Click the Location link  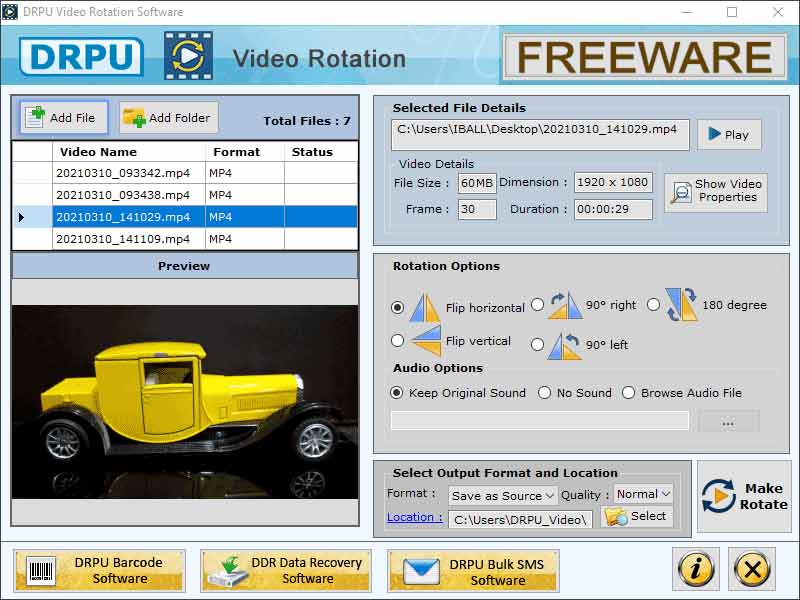pyautogui.click(x=414, y=517)
